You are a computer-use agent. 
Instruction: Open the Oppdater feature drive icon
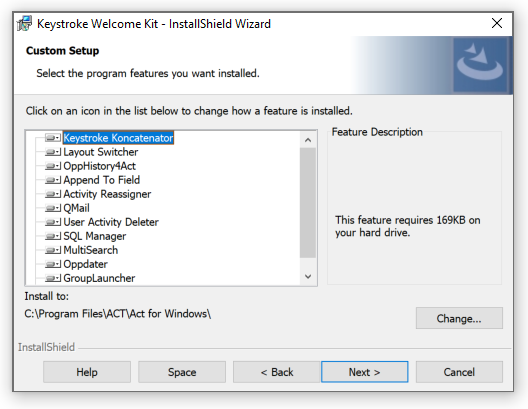(x=53, y=264)
